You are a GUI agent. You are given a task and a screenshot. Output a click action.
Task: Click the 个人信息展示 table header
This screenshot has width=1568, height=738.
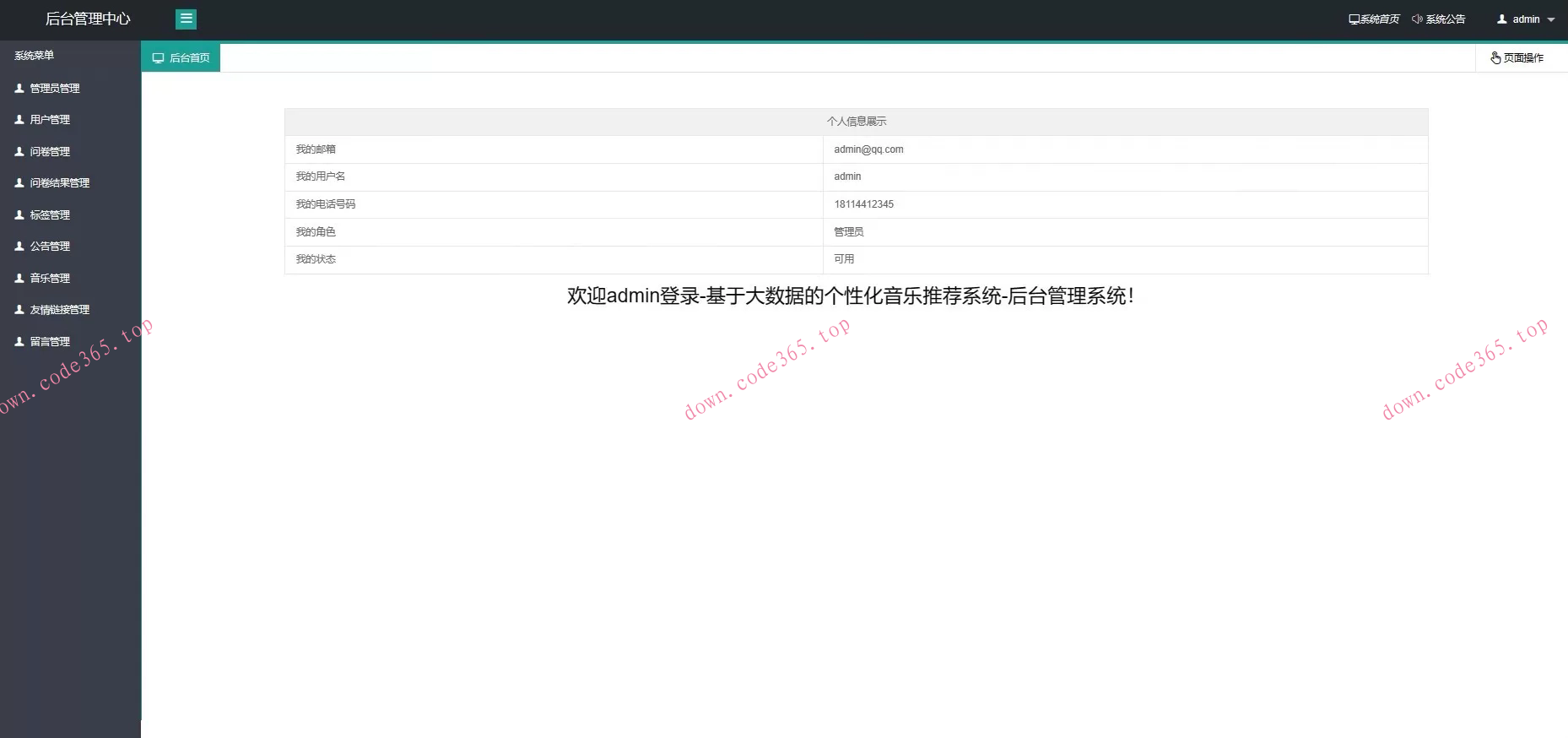(x=857, y=122)
